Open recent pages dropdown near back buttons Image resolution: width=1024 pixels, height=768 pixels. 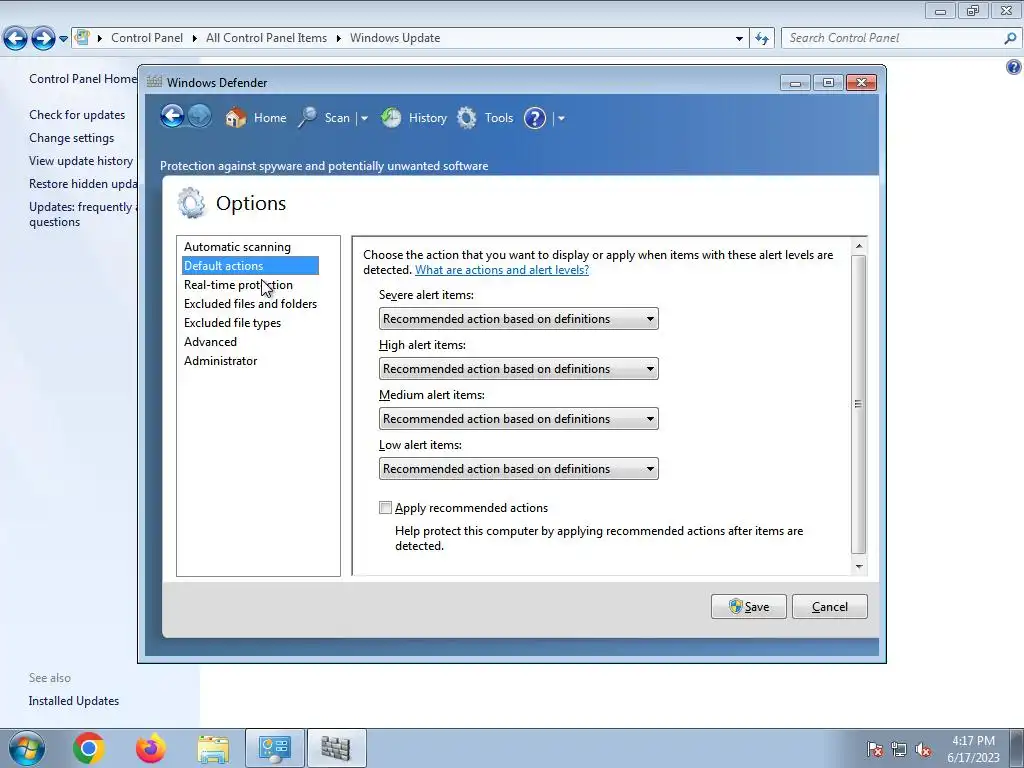[x=63, y=39]
